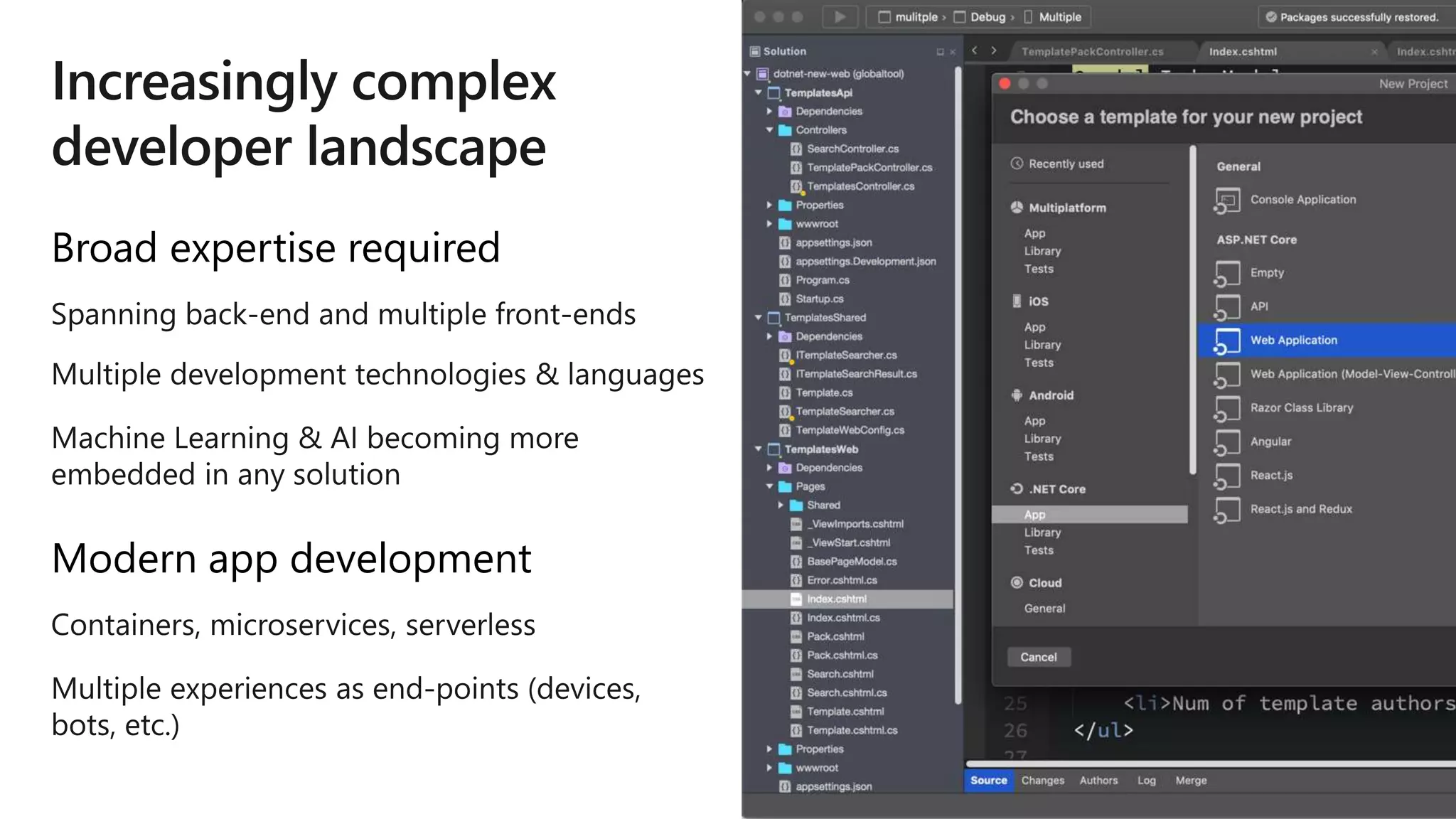Click the Razor Class Library template icon
1456x819 pixels.
(1227, 409)
